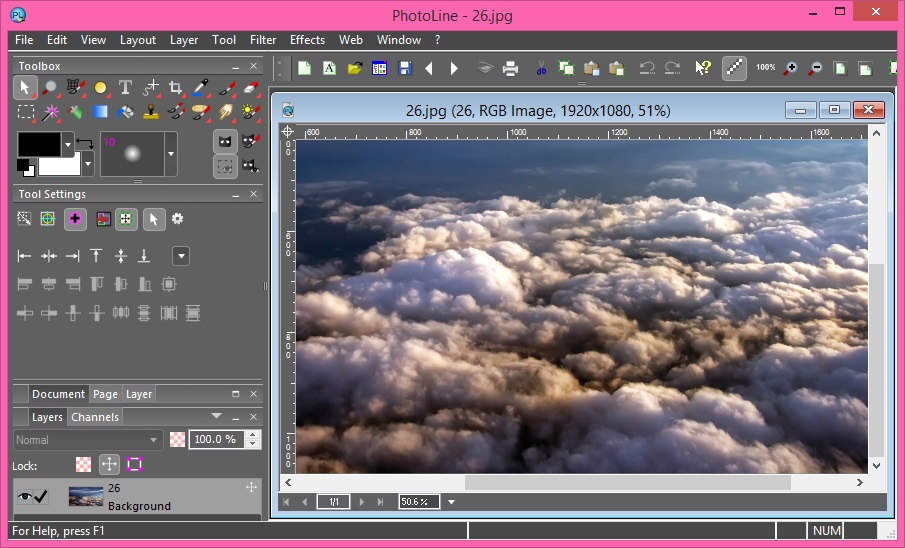Open the background color dropdown arrow

tap(88, 164)
